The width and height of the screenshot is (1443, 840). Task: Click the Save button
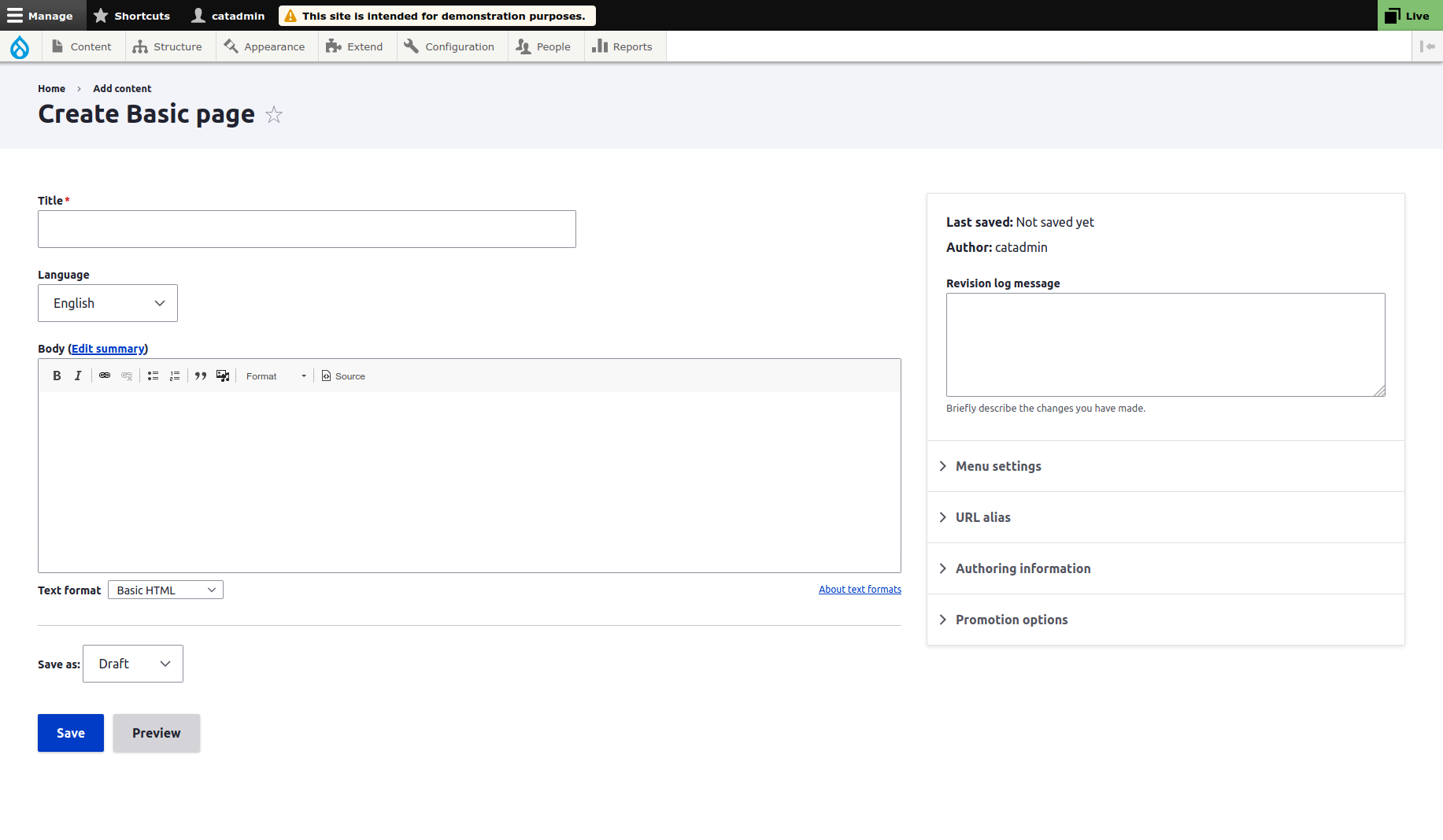[70, 733]
